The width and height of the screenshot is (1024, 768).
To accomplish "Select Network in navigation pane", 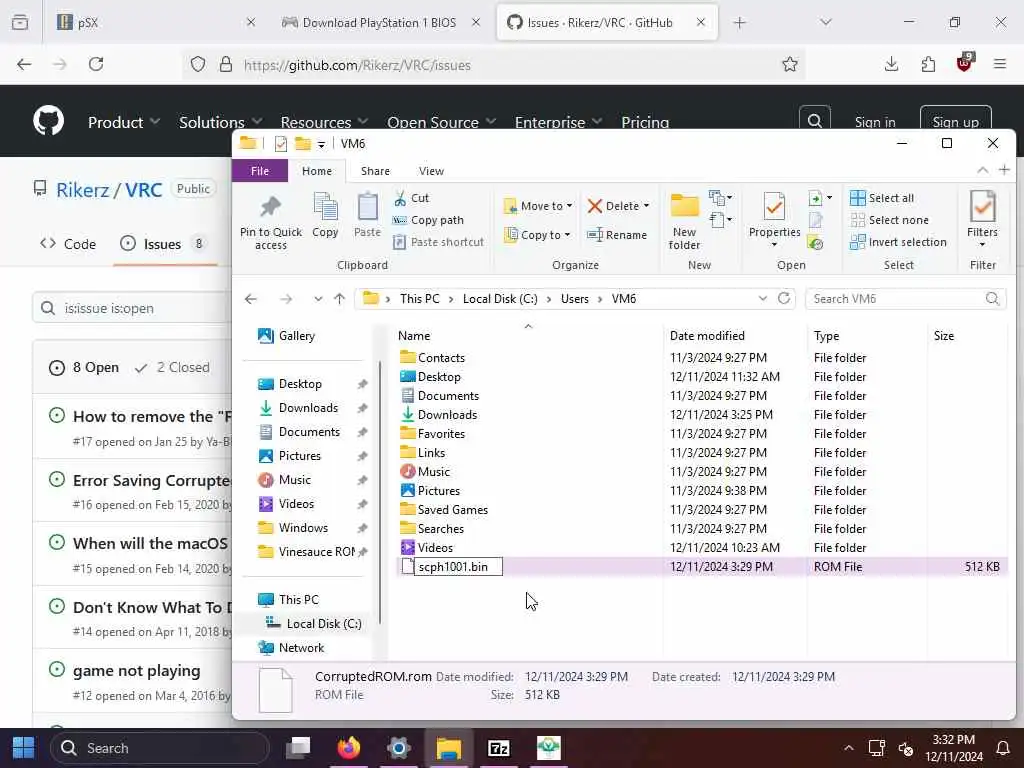I will coord(291,648).
